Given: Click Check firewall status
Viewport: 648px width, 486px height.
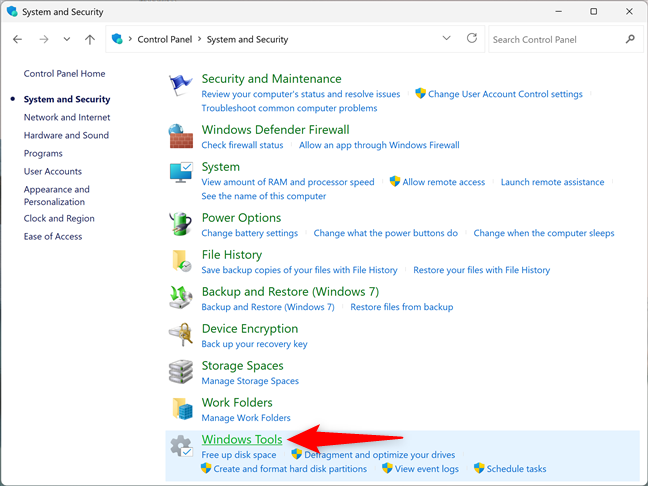Looking at the screenshot, I should click(242, 145).
